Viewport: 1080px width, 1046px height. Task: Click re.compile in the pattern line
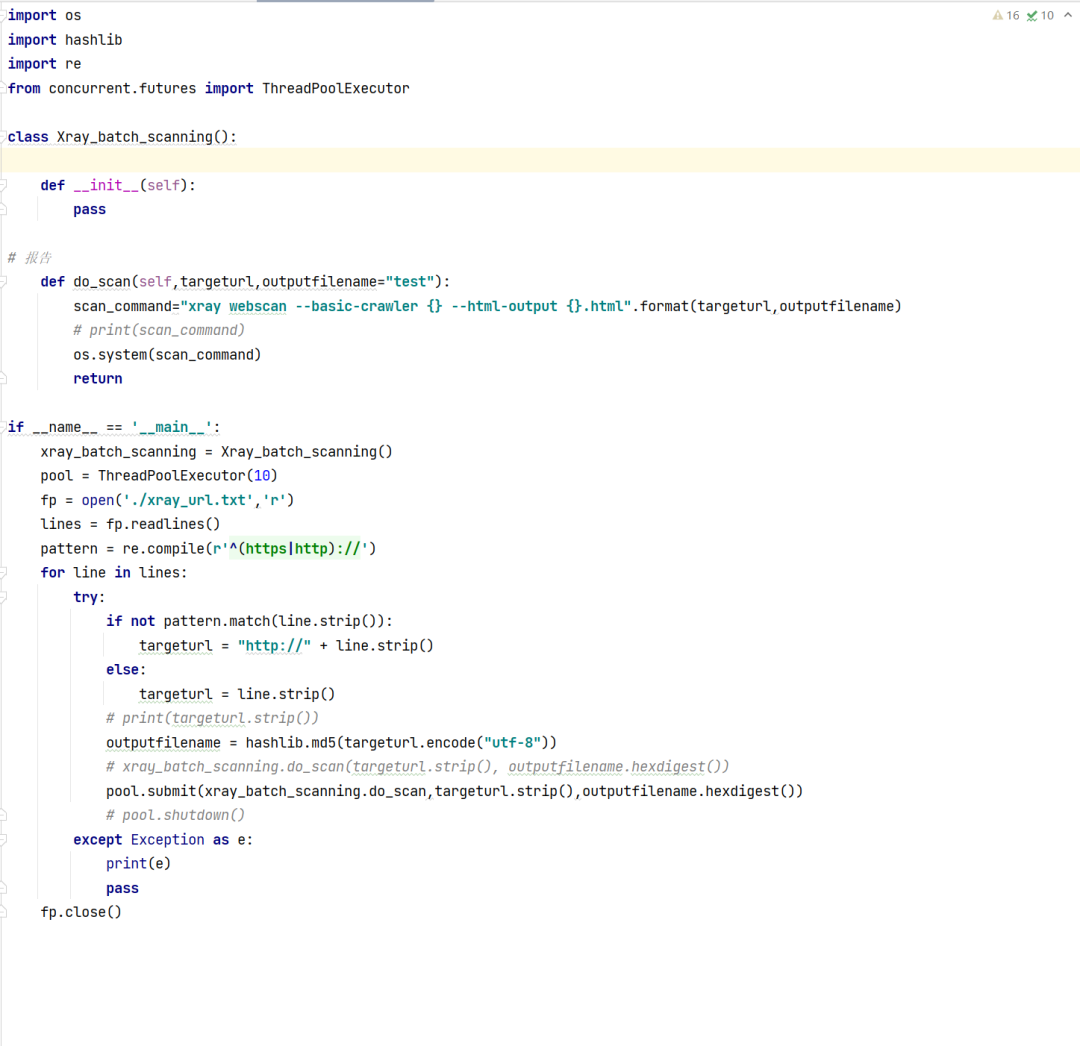pos(163,549)
